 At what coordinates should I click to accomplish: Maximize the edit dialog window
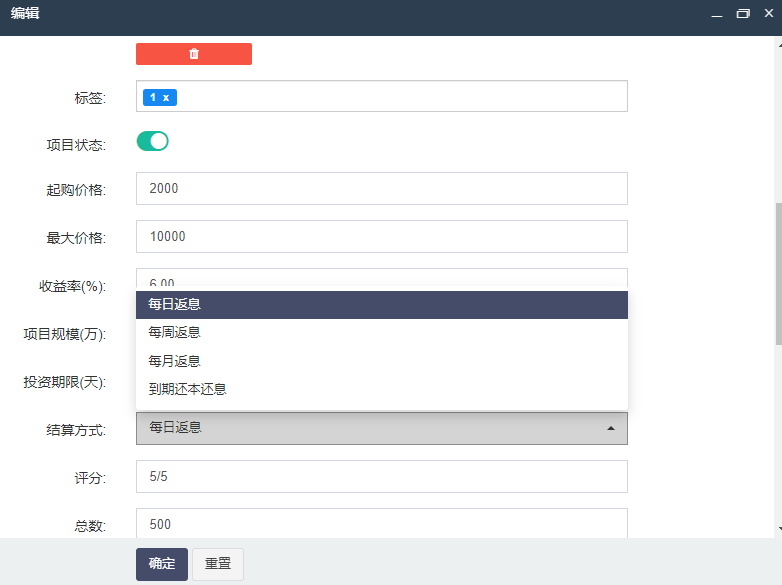point(742,14)
